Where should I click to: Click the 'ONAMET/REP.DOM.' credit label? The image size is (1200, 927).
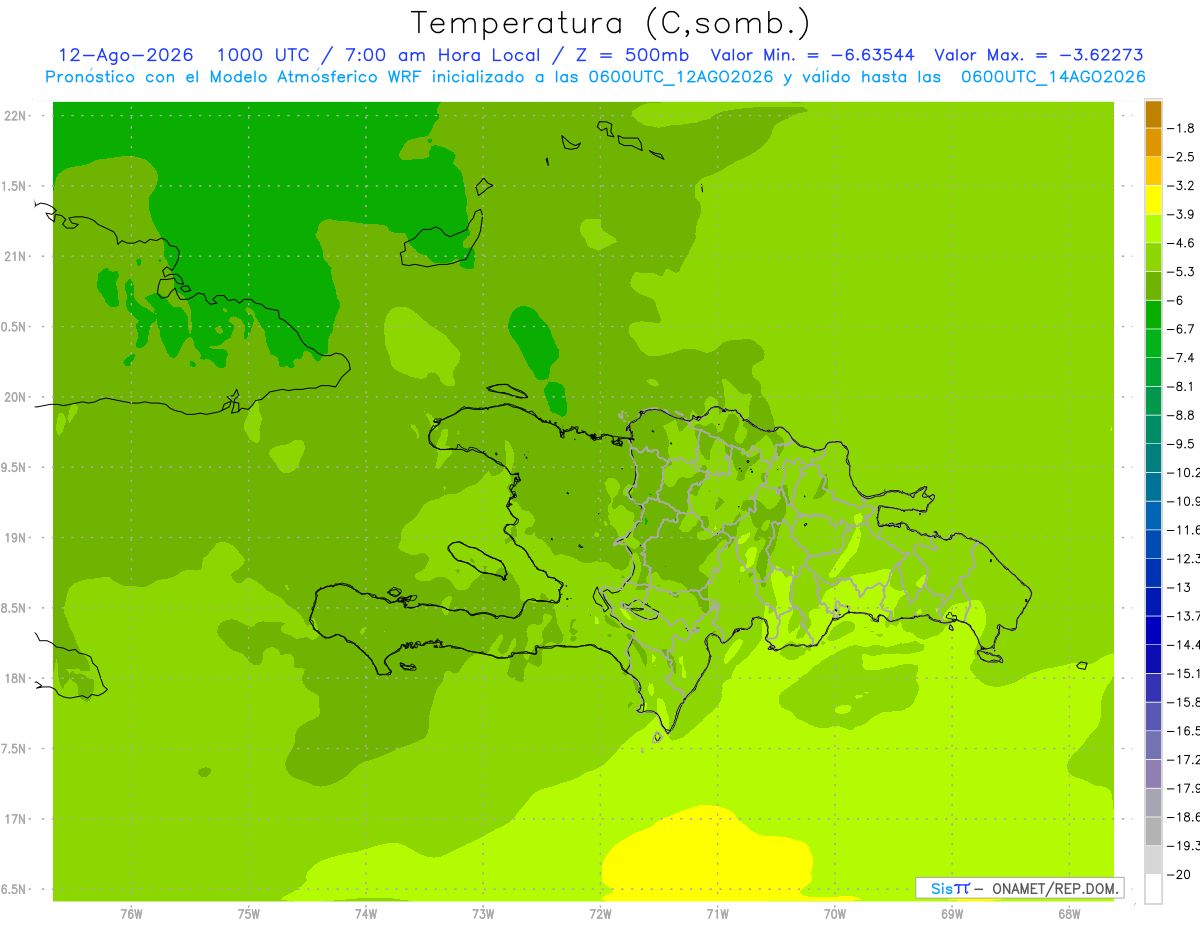[1053, 888]
